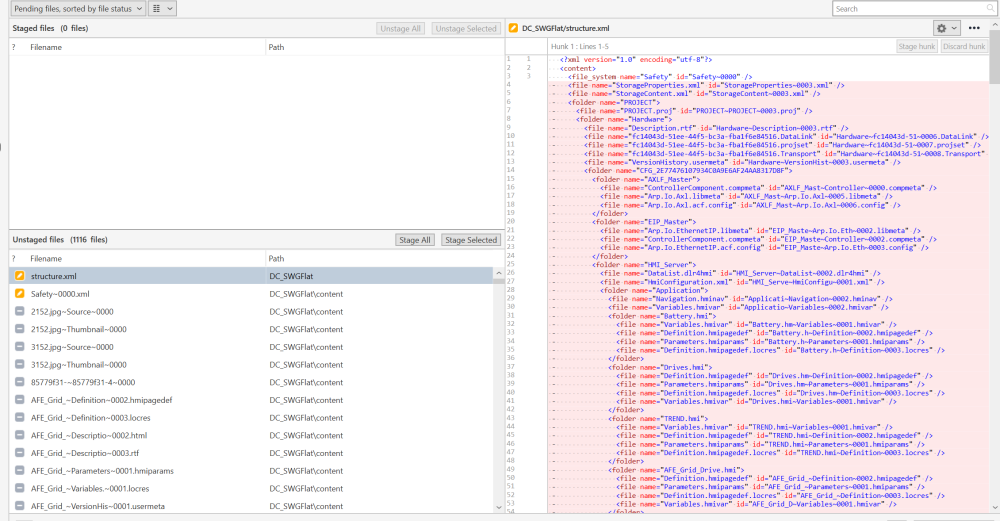Click the file icon in diff header
The height and width of the screenshot is (521, 1000).
pyautogui.click(x=512, y=29)
